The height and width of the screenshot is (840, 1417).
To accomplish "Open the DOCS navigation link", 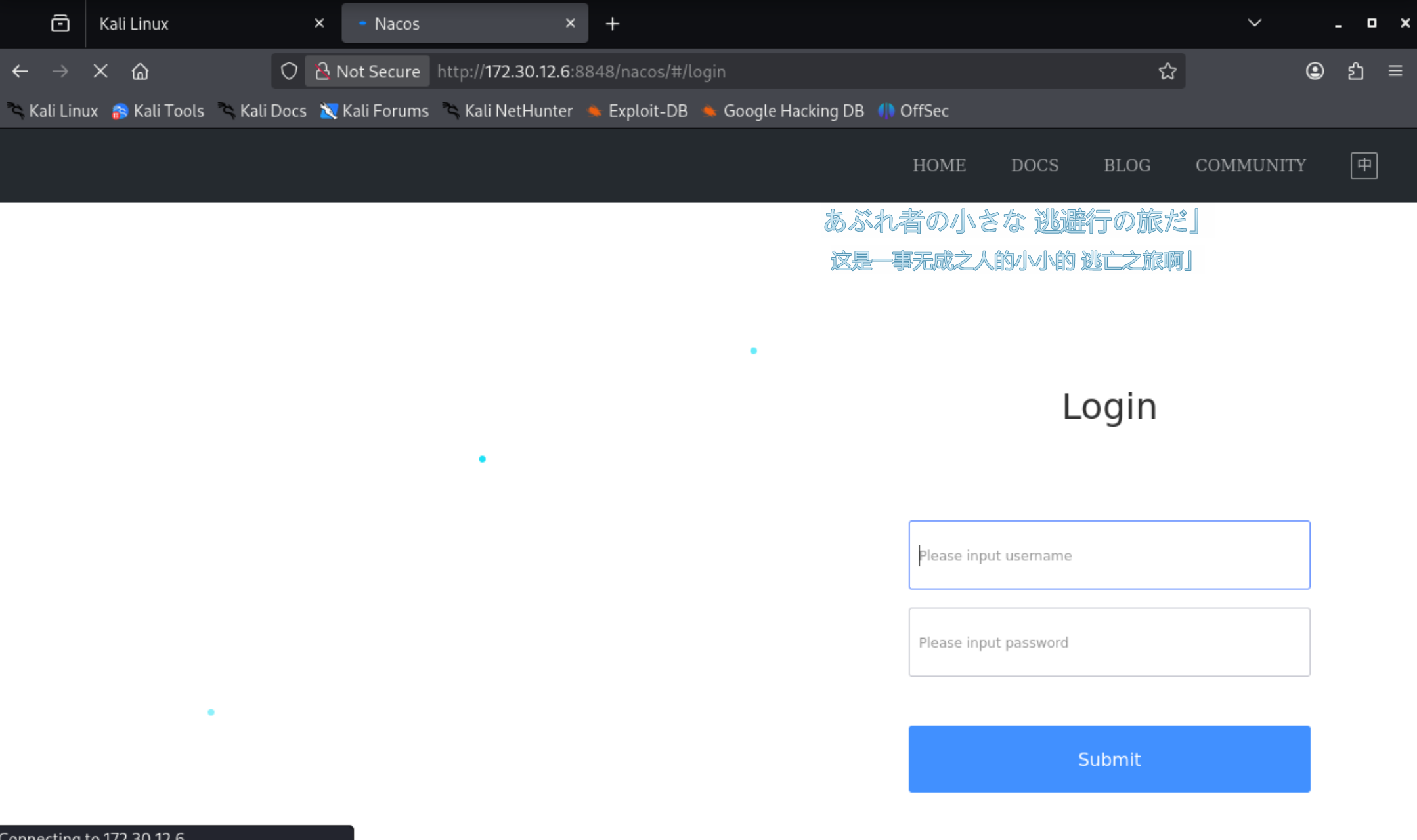I will (1034, 165).
